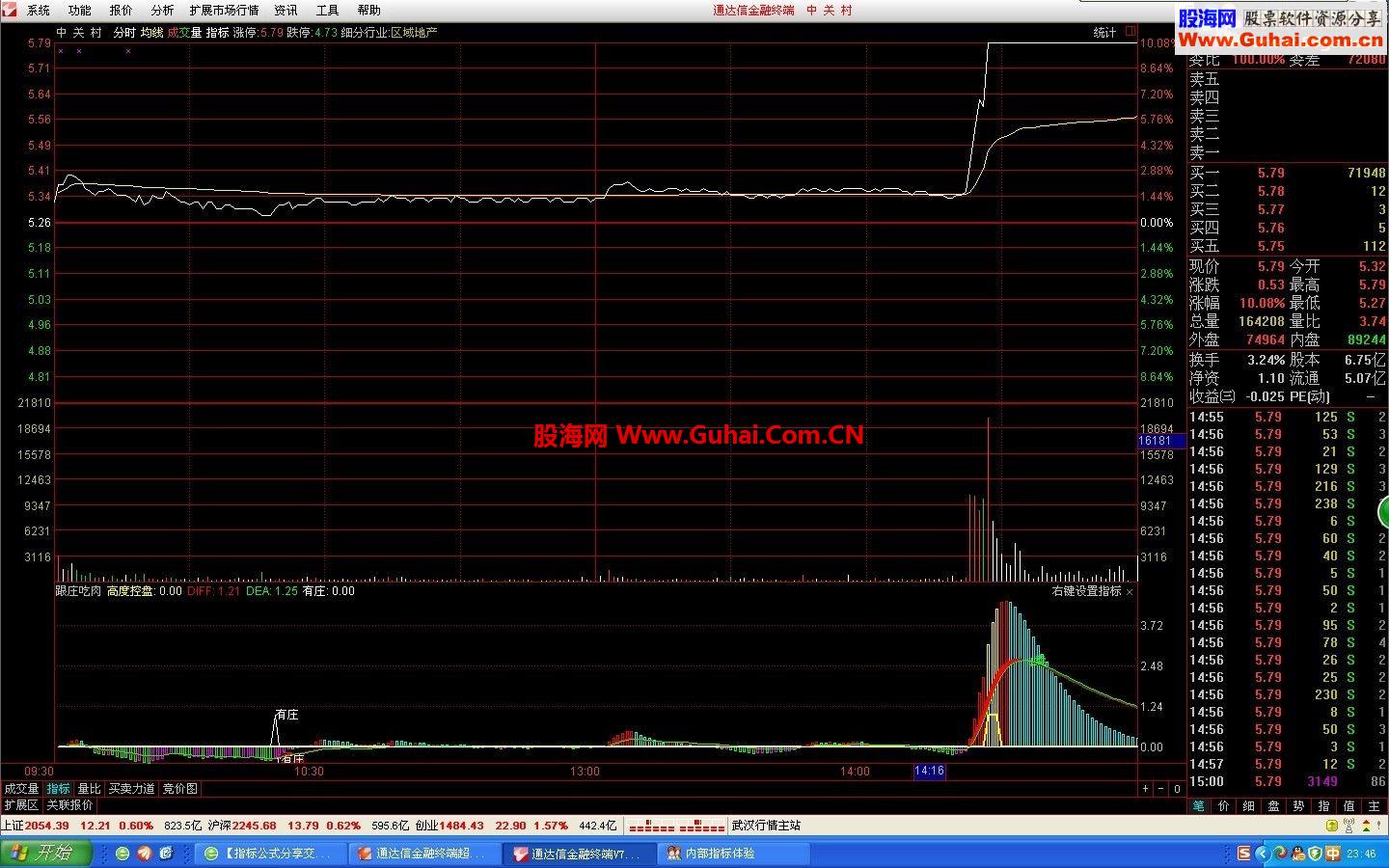Switch to 竞价图 bottom tab
This screenshot has width=1389, height=868.
click(179, 789)
